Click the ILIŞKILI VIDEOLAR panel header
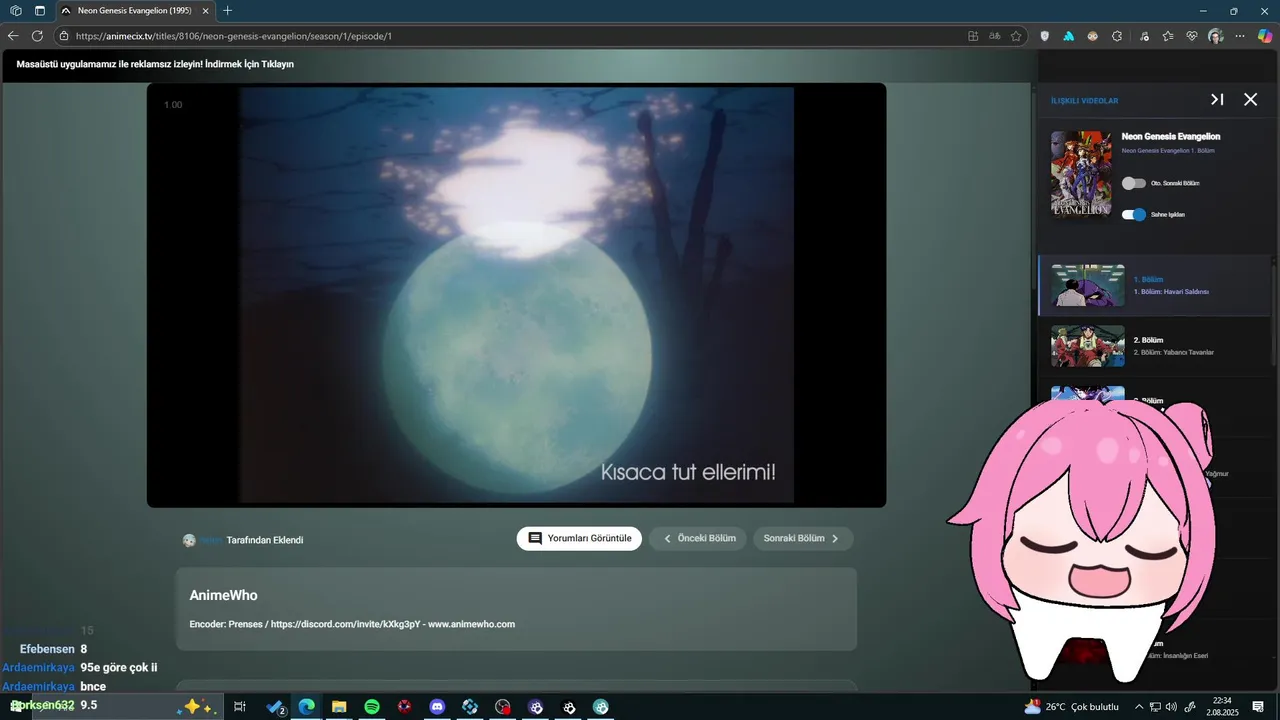The image size is (1280, 720). tap(1084, 101)
